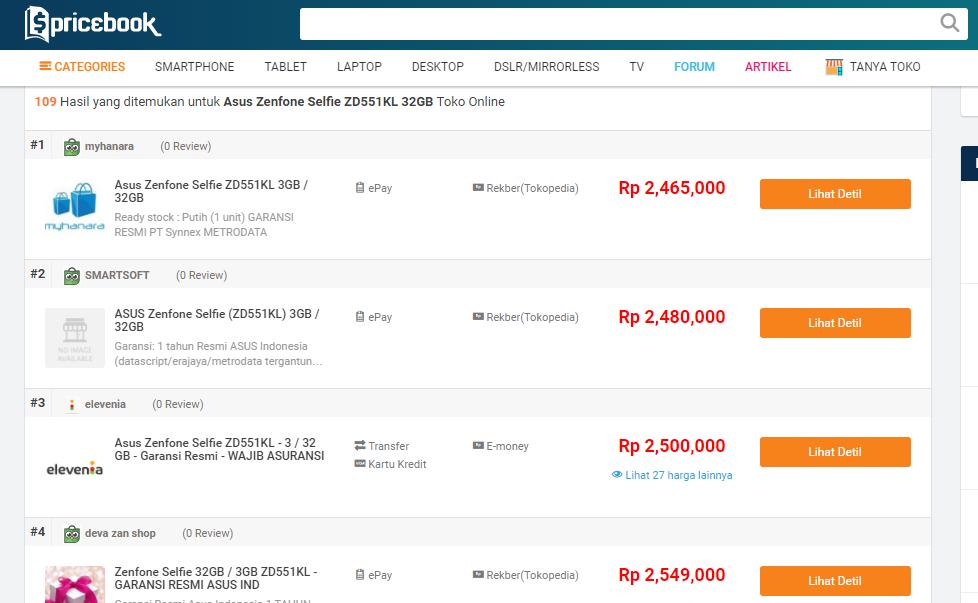Image resolution: width=978 pixels, height=603 pixels.
Task: Focus the top search input field
Action: pos(617,24)
